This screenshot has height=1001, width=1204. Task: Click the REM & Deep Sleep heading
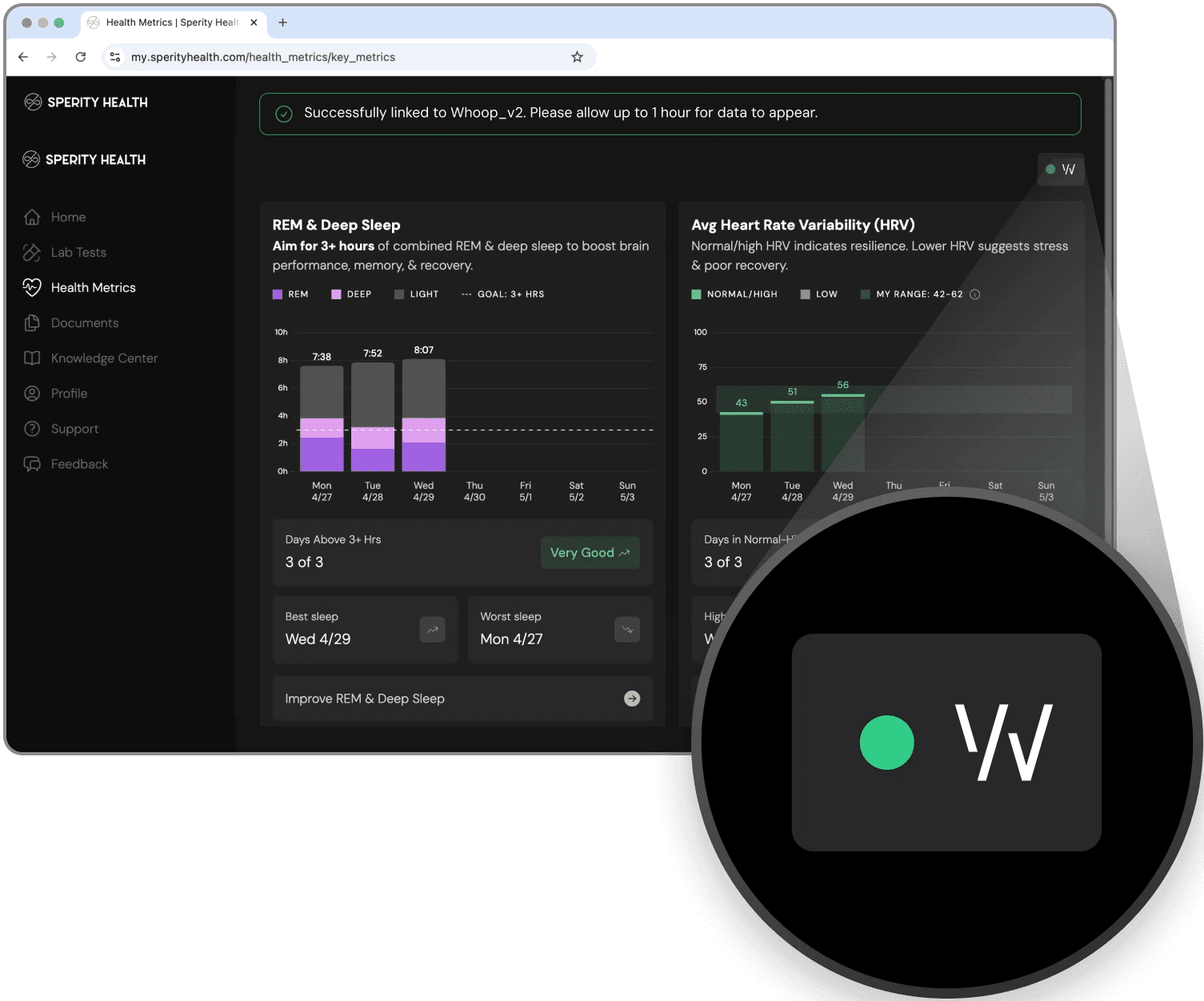pyautogui.click(x=336, y=225)
